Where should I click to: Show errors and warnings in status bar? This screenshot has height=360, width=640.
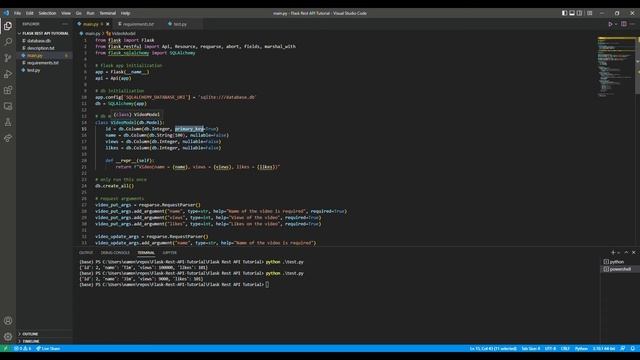(22, 349)
